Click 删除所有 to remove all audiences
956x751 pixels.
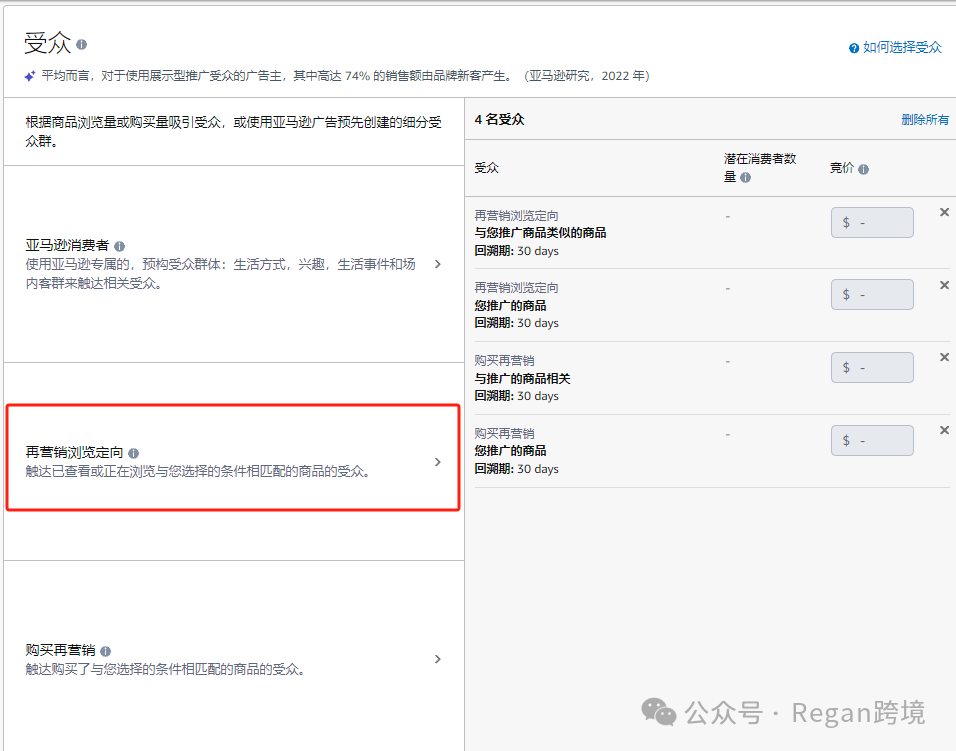coord(925,119)
